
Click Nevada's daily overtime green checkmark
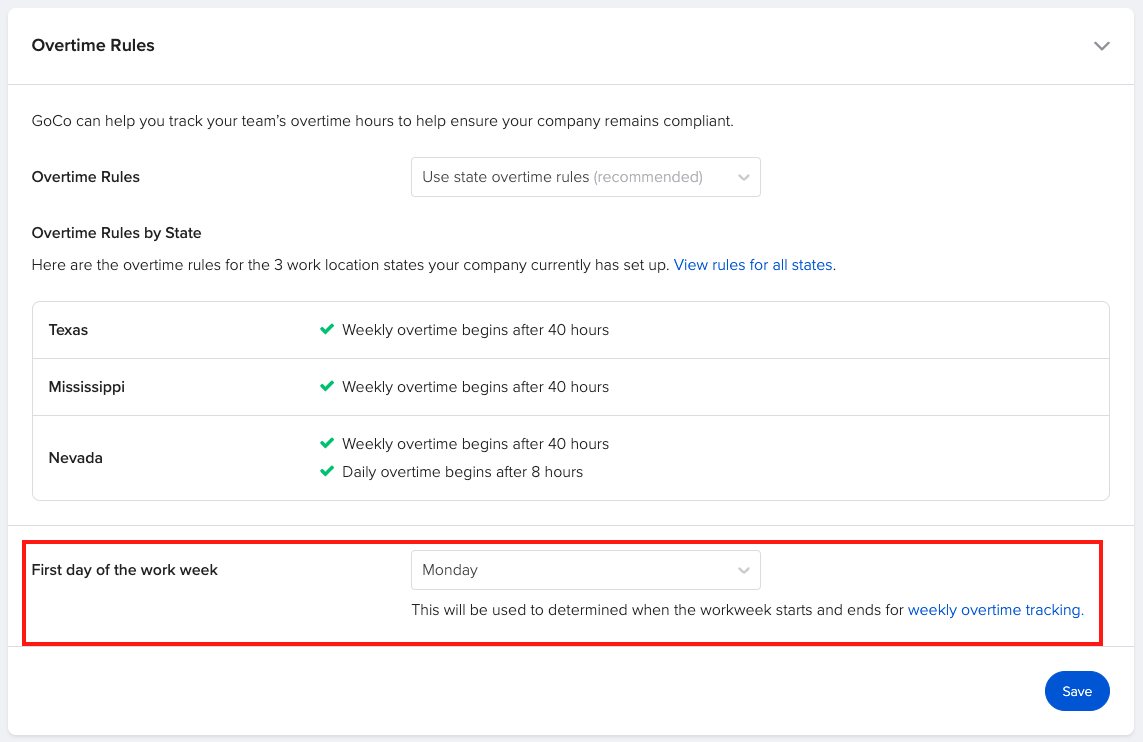click(326, 471)
